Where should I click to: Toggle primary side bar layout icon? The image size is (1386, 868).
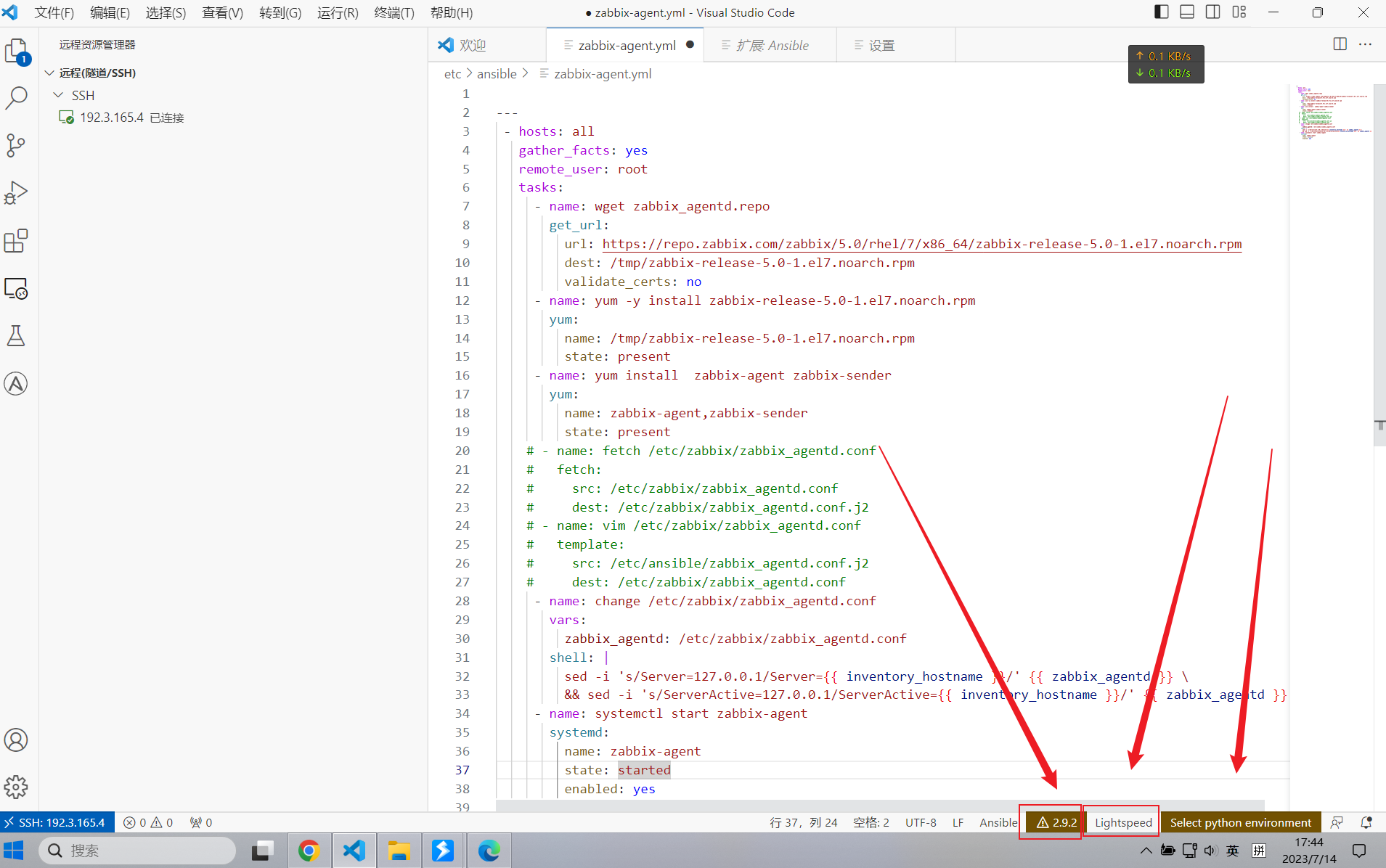click(1161, 12)
